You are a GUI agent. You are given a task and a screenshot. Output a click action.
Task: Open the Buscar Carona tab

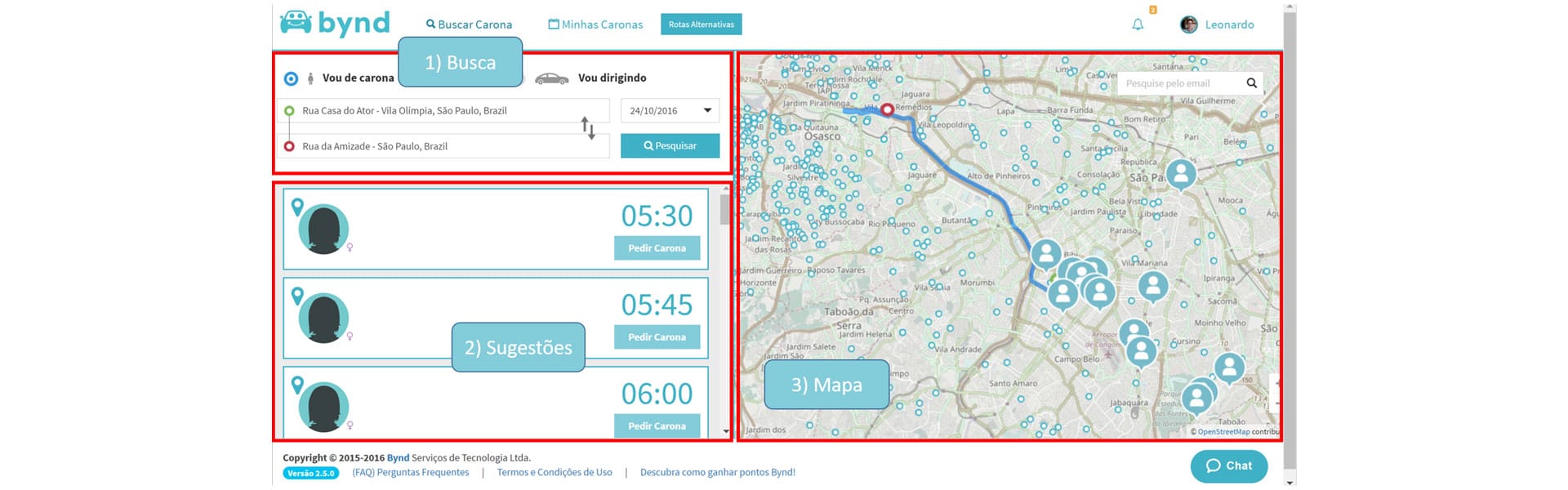tap(469, 24)
